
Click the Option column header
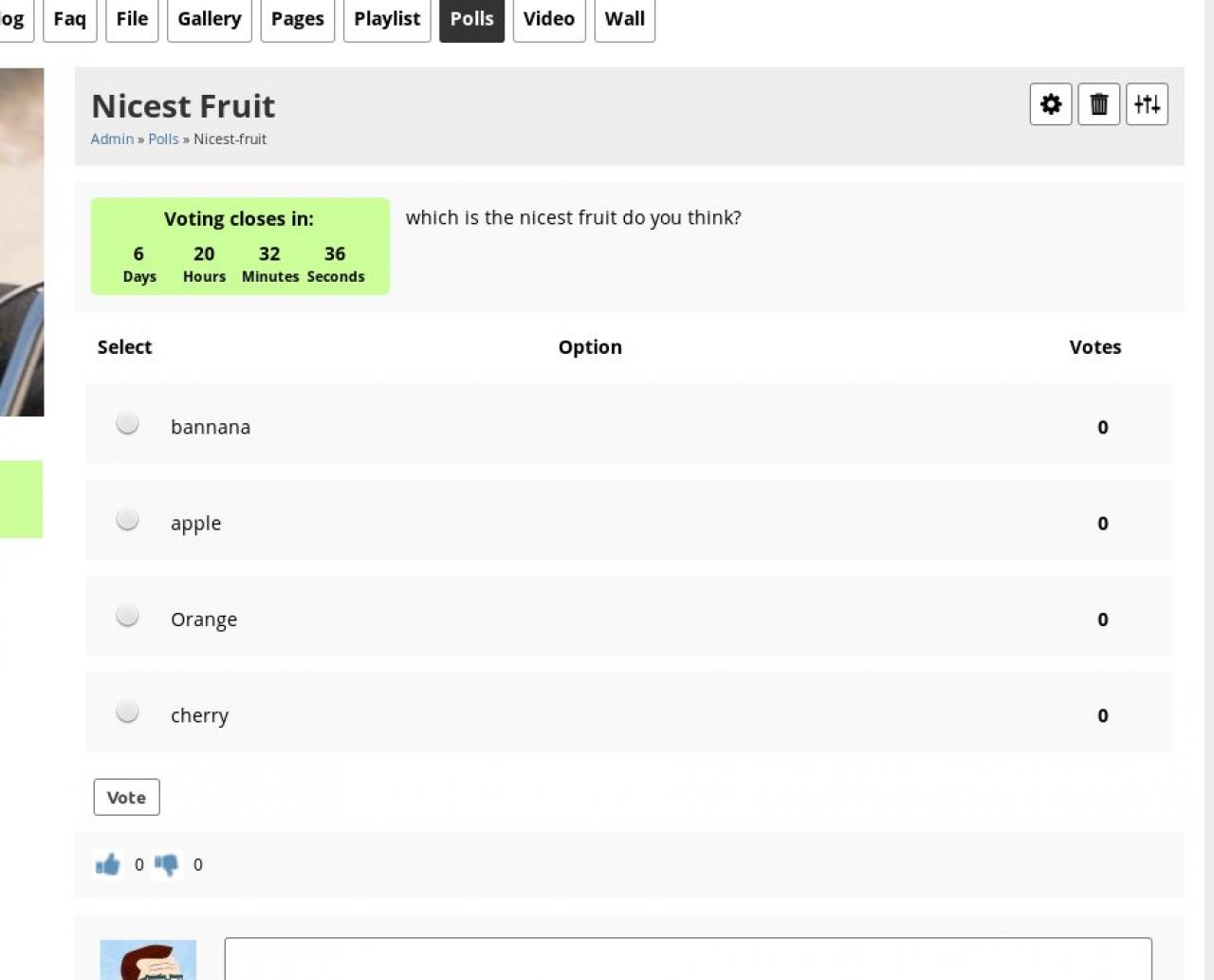coord(590,347)
